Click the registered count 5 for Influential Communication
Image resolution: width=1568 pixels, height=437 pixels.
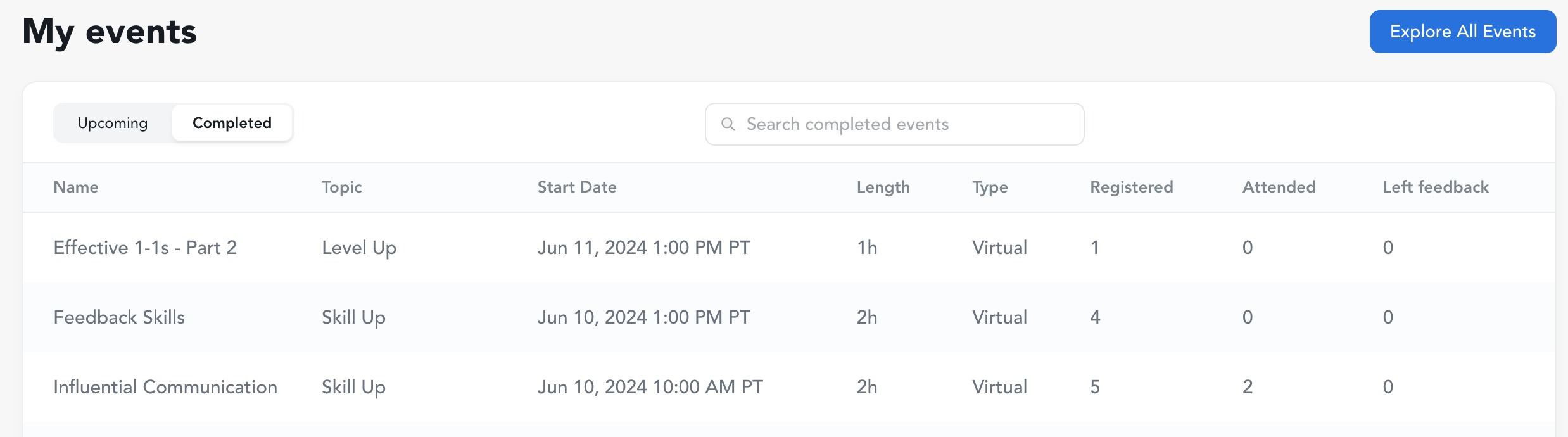[1095, 387]
